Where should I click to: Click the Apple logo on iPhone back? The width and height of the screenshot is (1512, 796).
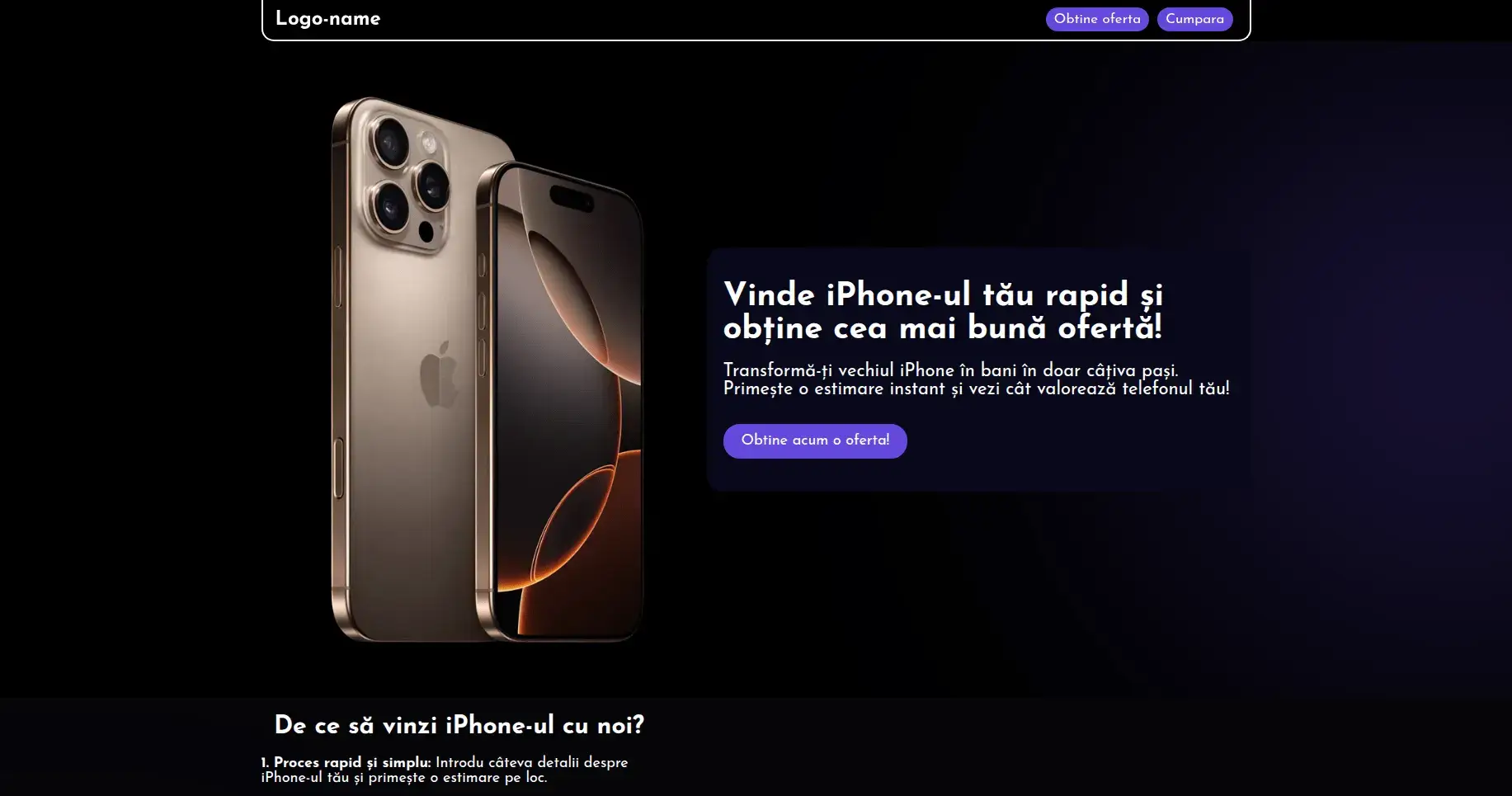coord(438,374)
